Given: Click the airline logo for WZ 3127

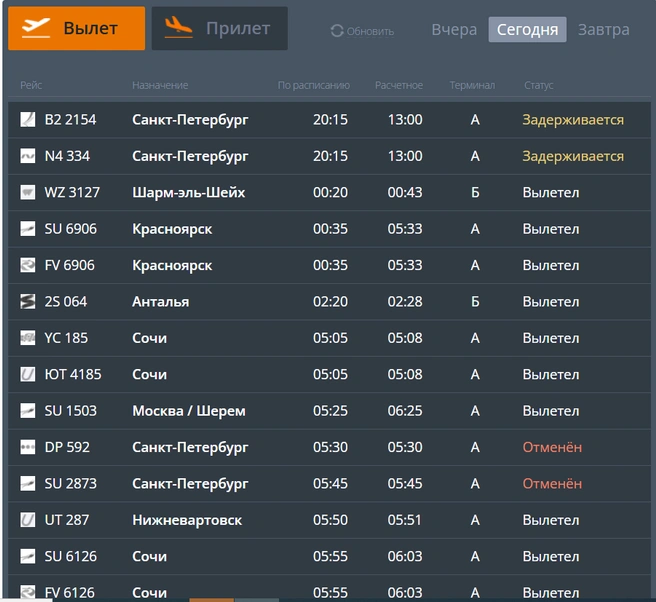Looking at the screenshot, I should 28,192.
